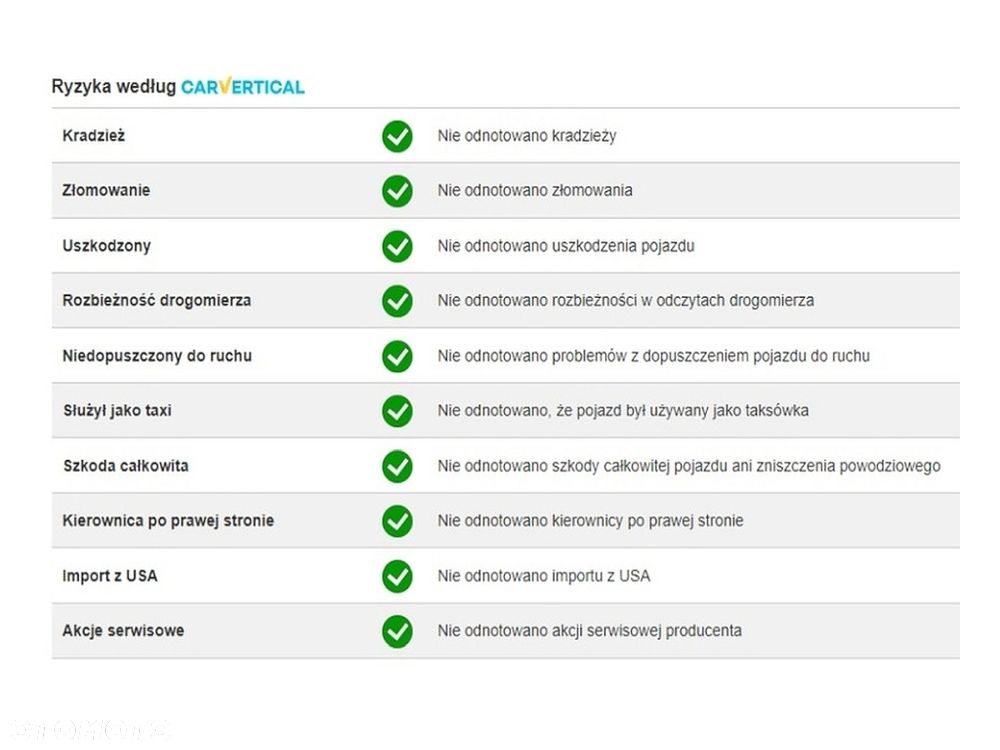Click the check icon for Kierownica po prawej stronie
The width and height of the screenshot is (1000, 750).
397,521
